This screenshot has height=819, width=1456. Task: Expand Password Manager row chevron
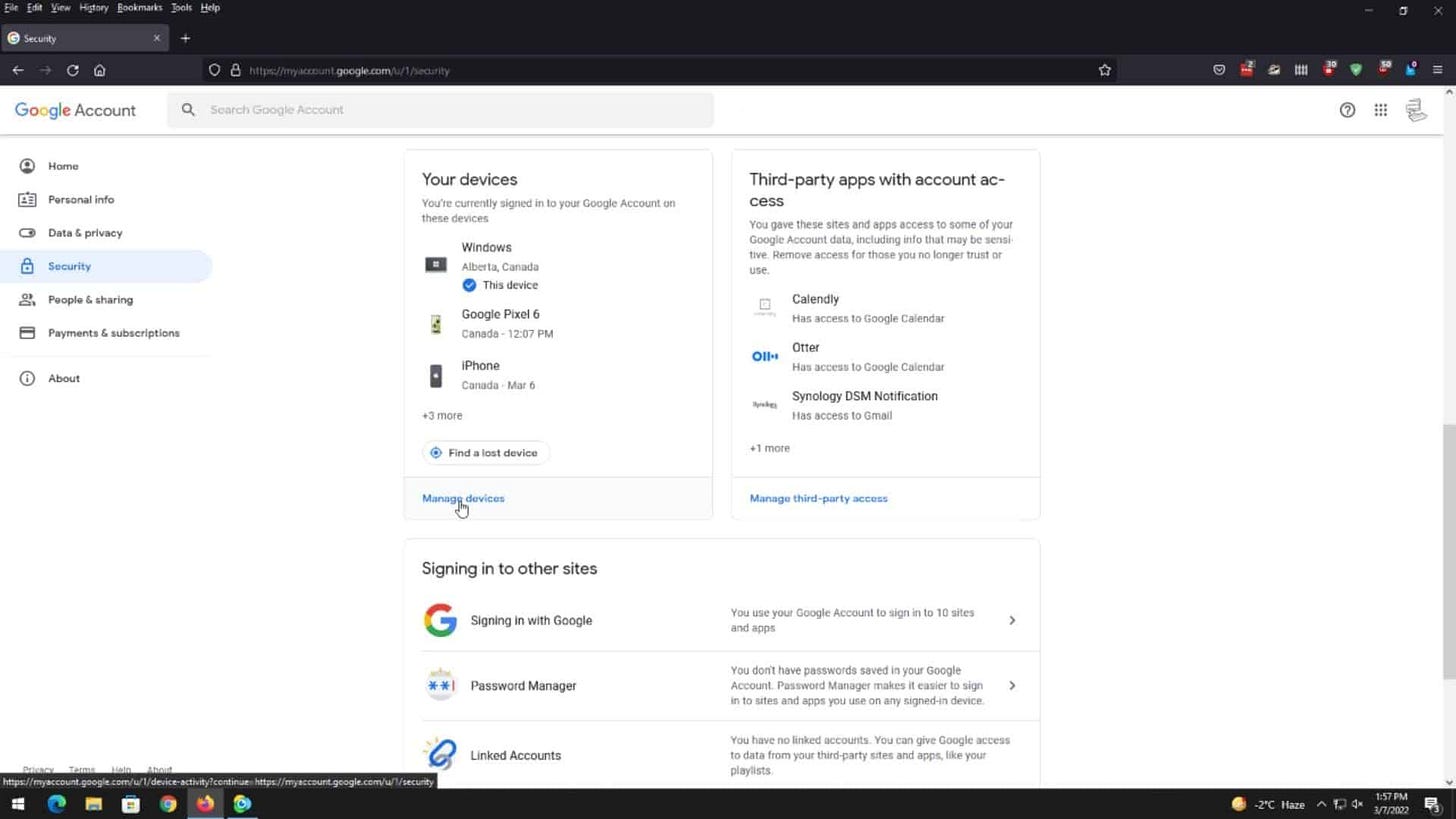point(1012,686)
